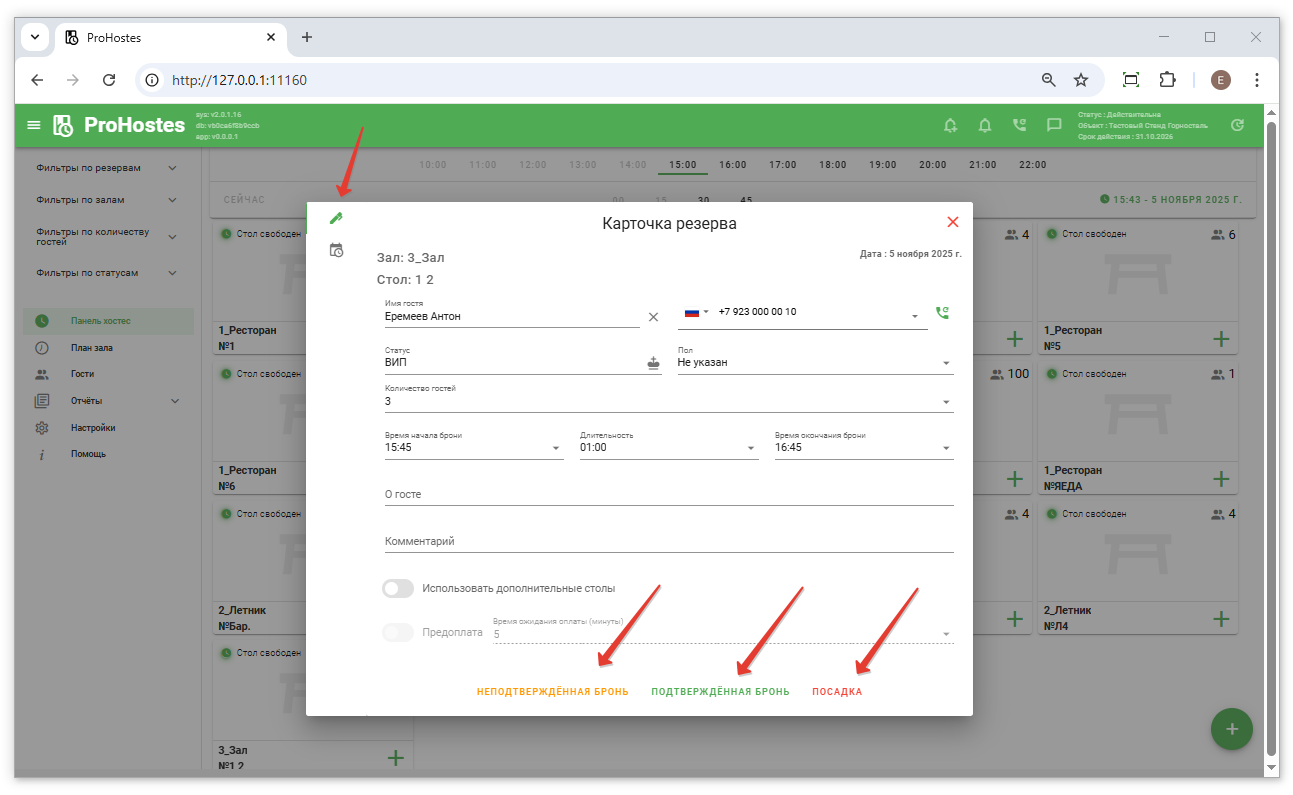
Task: Open the hamburger main menu
Action: (34, 125)
